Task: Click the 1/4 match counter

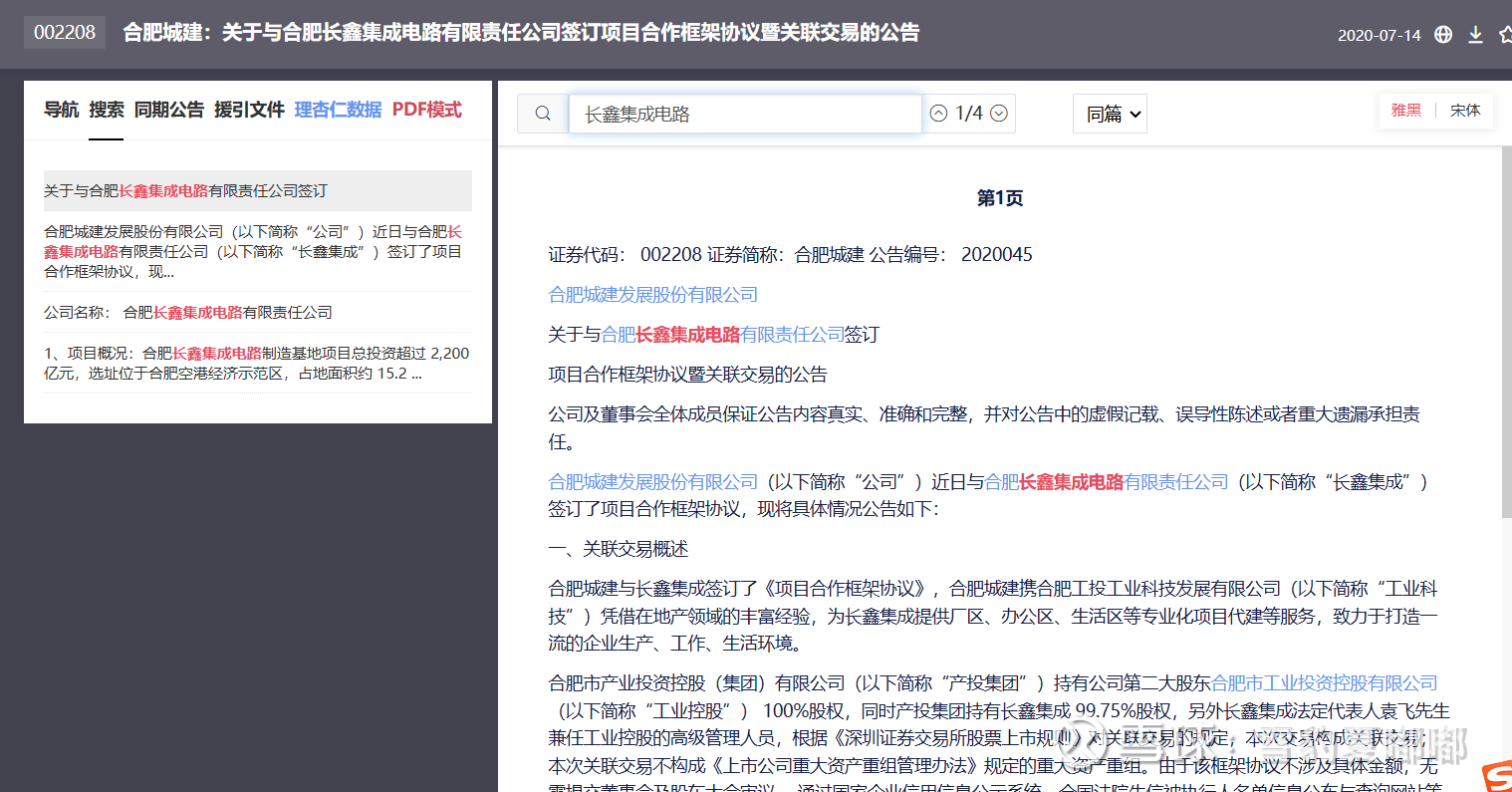Action: [x=969, y=114]
